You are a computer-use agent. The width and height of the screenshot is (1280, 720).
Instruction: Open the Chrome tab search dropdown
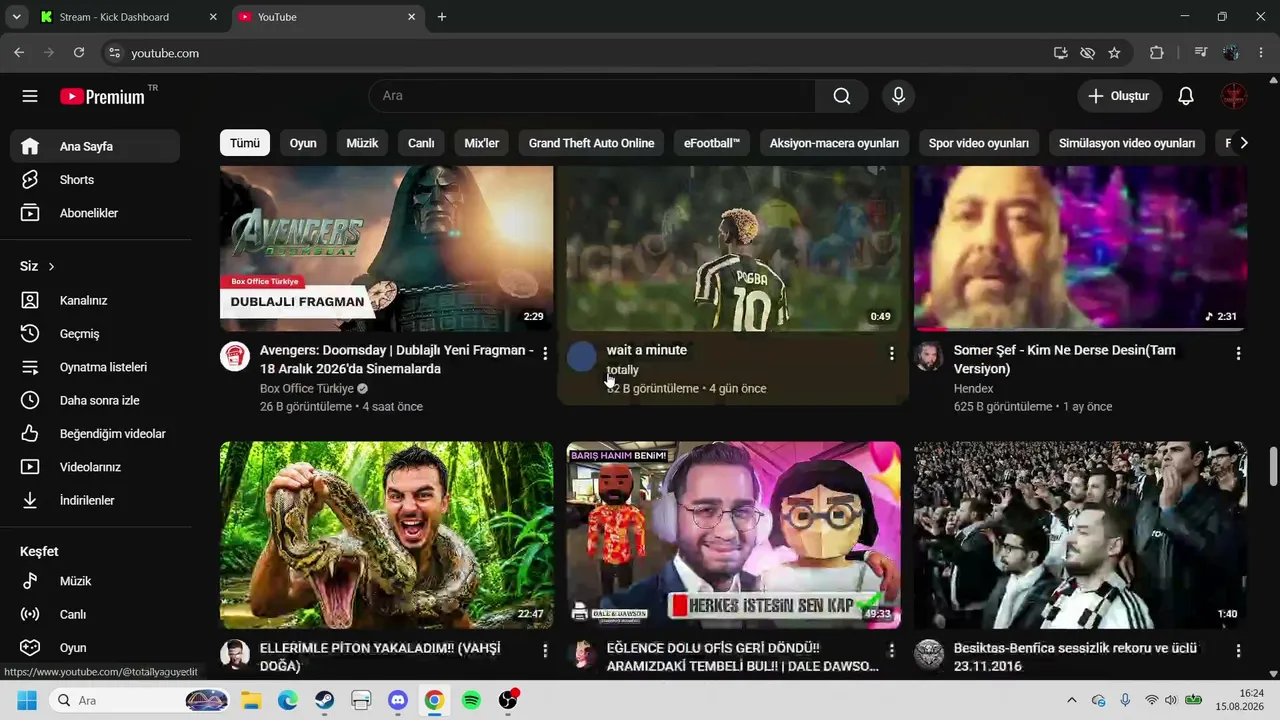tap(16, 17)
